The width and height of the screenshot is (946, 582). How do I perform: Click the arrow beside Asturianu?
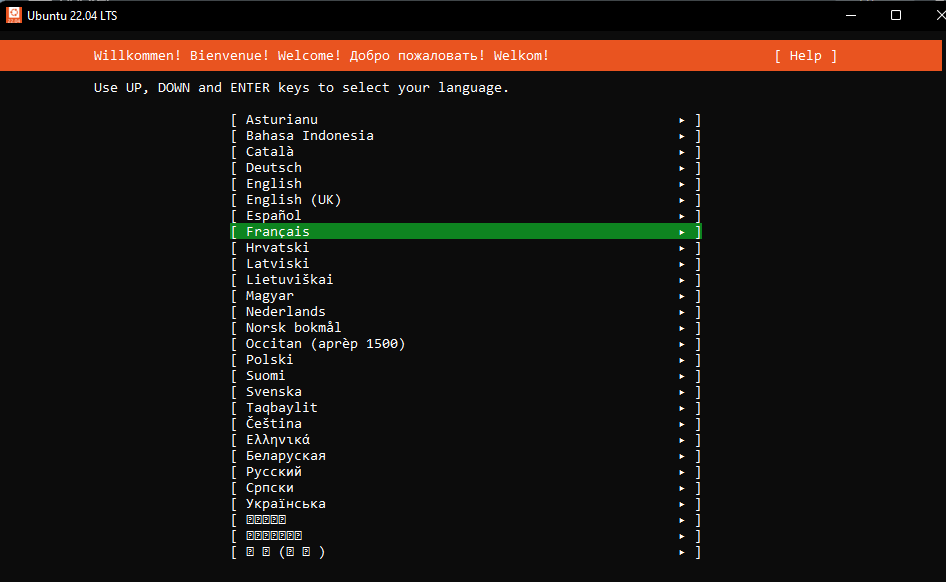[x=682, y=120]
